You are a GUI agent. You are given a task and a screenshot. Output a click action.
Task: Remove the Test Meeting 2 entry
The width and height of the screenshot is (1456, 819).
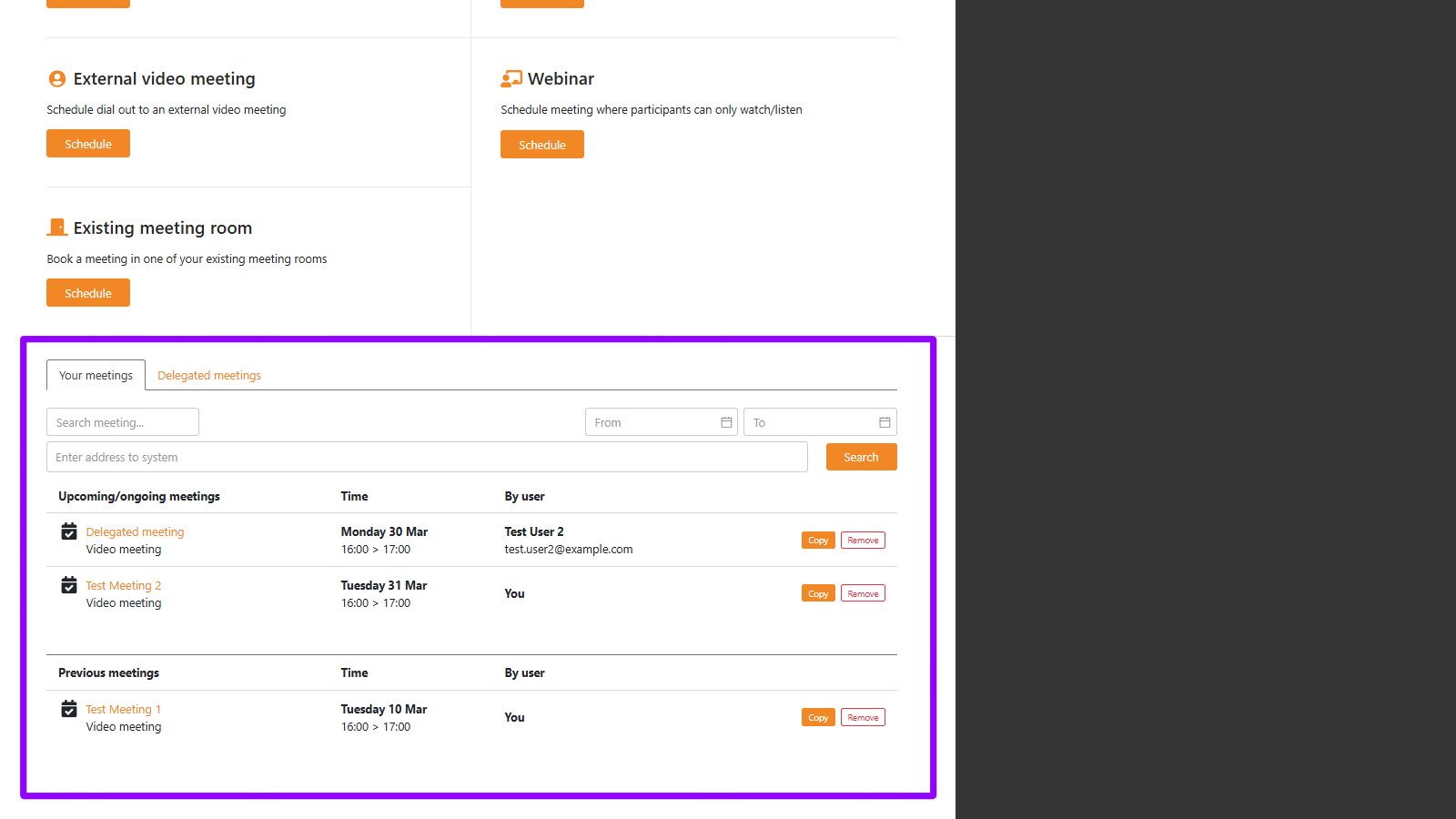click(863, 593)
